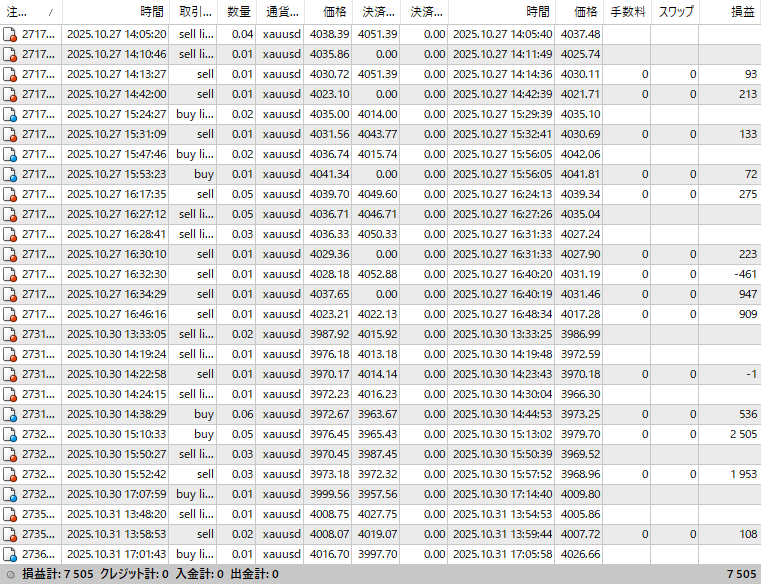The height and width of the screenshot is (588, 761).
Task: Click the summary status icon beside 損益計
Action: [10, 575]
